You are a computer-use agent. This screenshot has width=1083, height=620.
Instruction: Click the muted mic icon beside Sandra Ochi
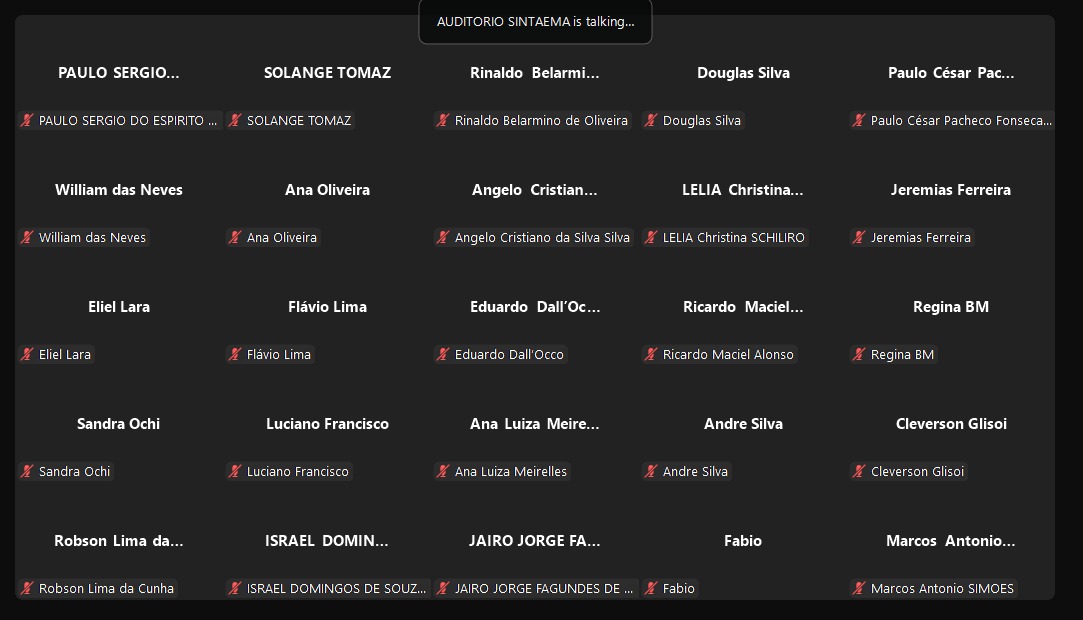pos(27,472)
